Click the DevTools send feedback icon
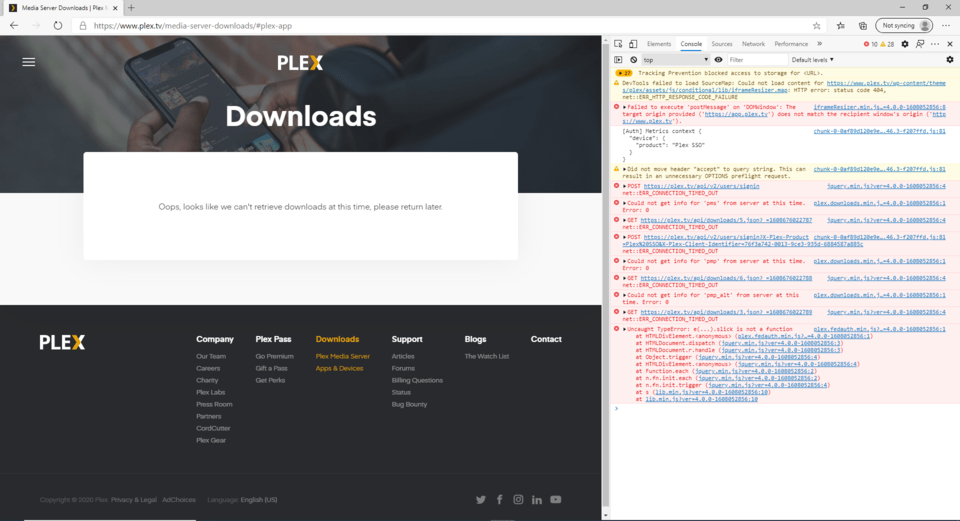This screenshot has height=521, width=960. pyautogui.click(x=920, y=44)
